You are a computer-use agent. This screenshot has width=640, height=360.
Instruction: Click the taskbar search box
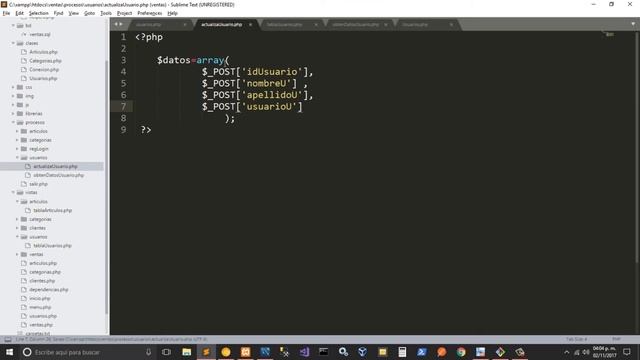click(x=88, y=352)
